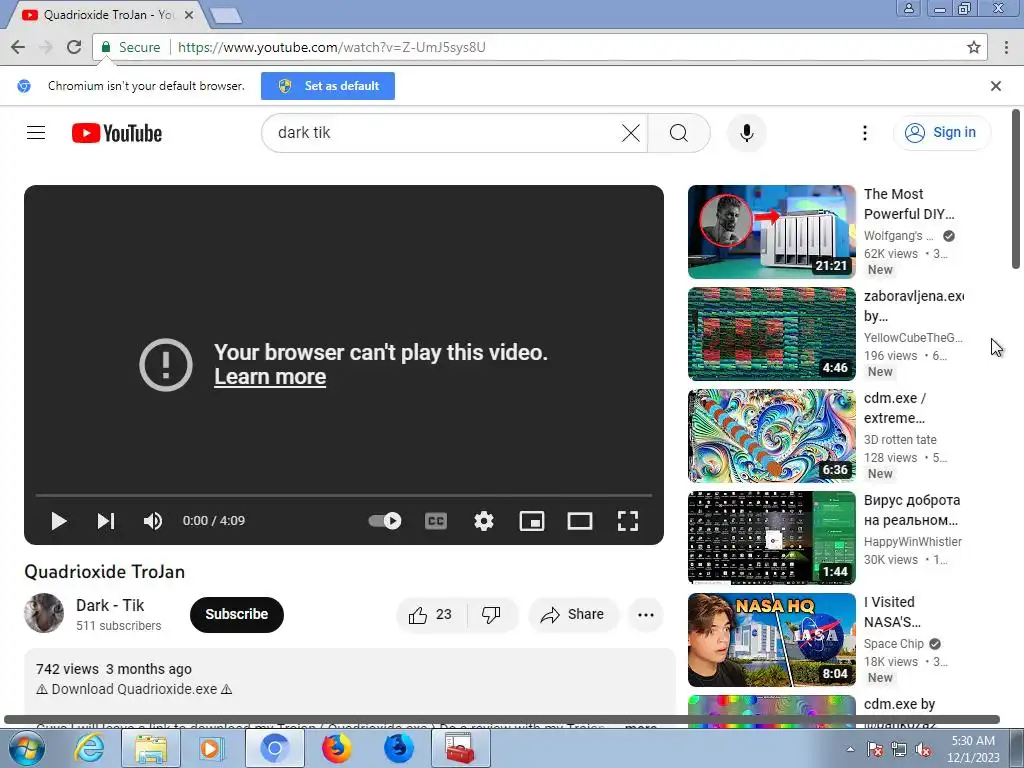
Task: Open the YouTube settings three-dot menu
Action: tap(865, 133)
